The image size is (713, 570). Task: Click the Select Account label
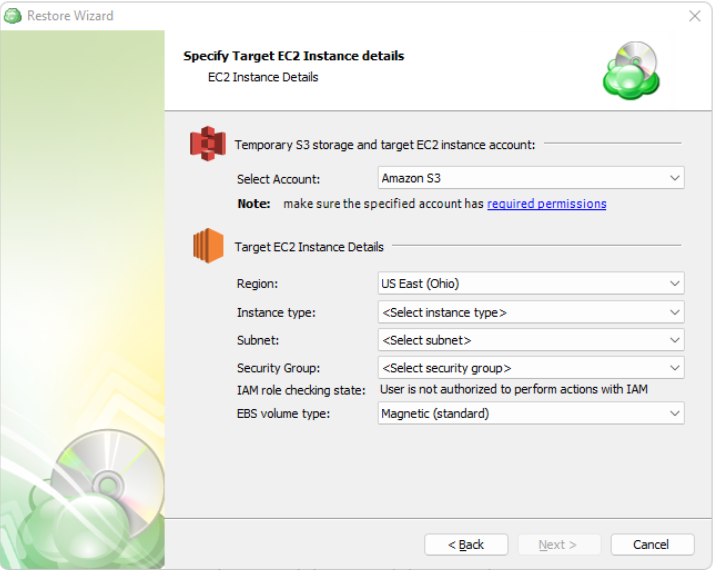pyautogui.click(x=278, y=179)
